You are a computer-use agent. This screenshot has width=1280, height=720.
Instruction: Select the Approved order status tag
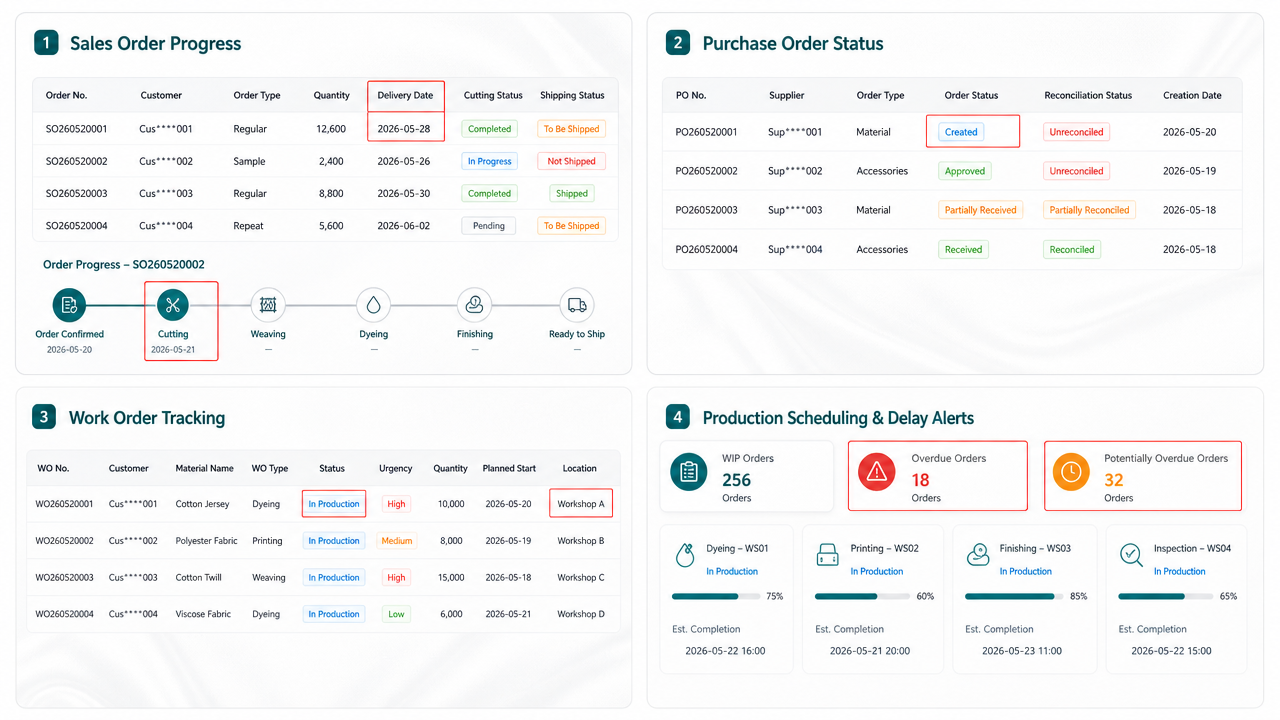(965, 171)
